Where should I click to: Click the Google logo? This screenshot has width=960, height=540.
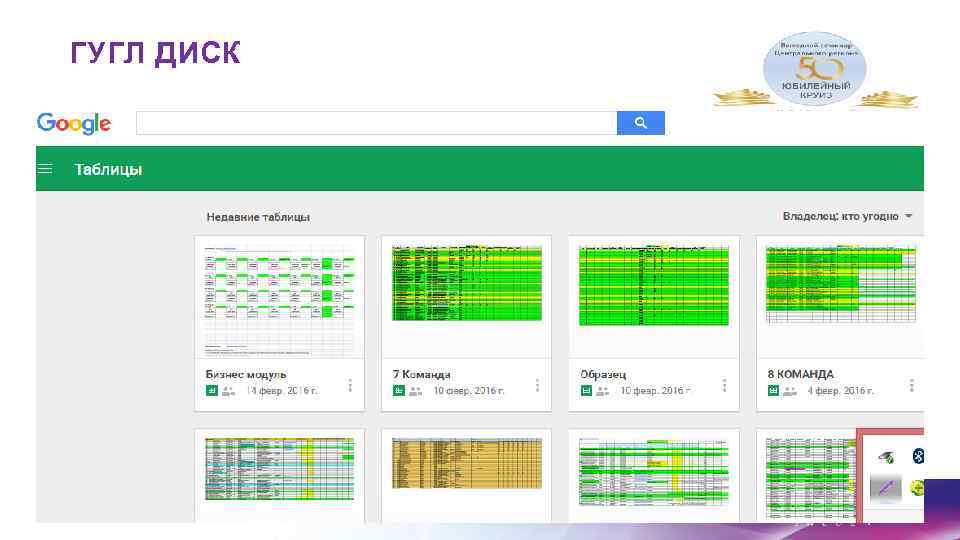(73, 123)
